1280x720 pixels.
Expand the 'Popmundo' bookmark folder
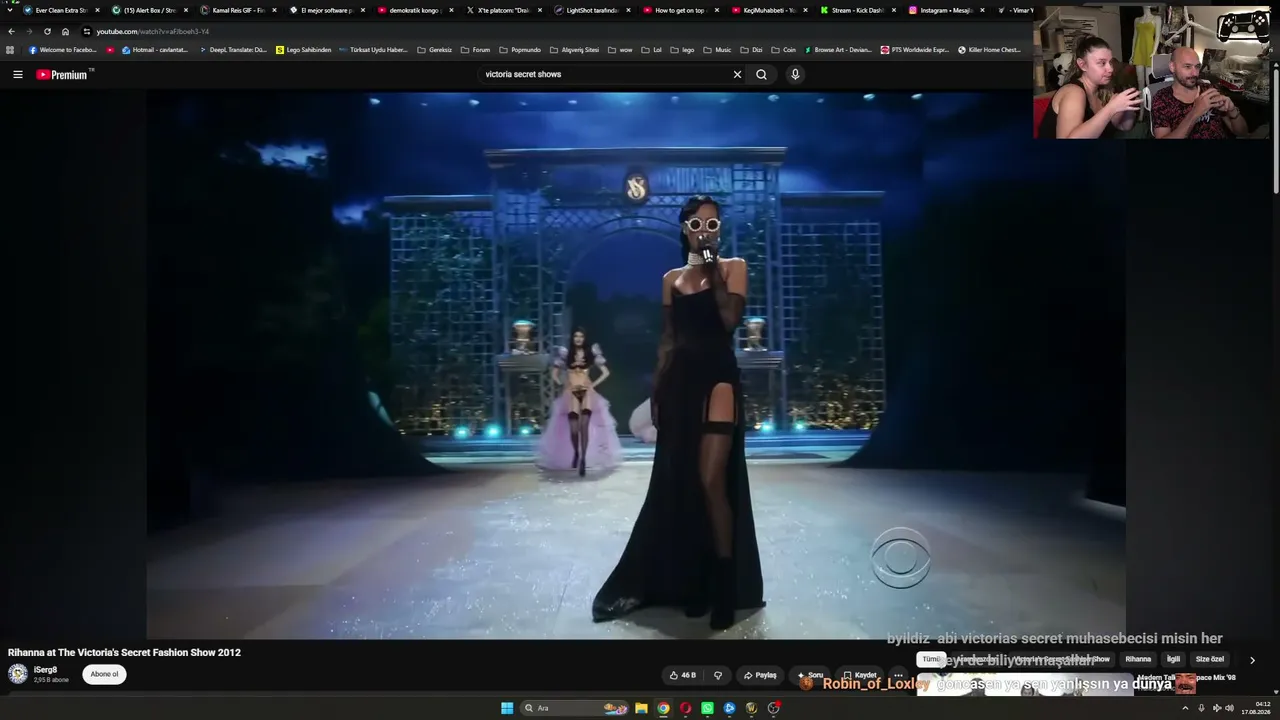pyautogui.click(x=520, y=49)
